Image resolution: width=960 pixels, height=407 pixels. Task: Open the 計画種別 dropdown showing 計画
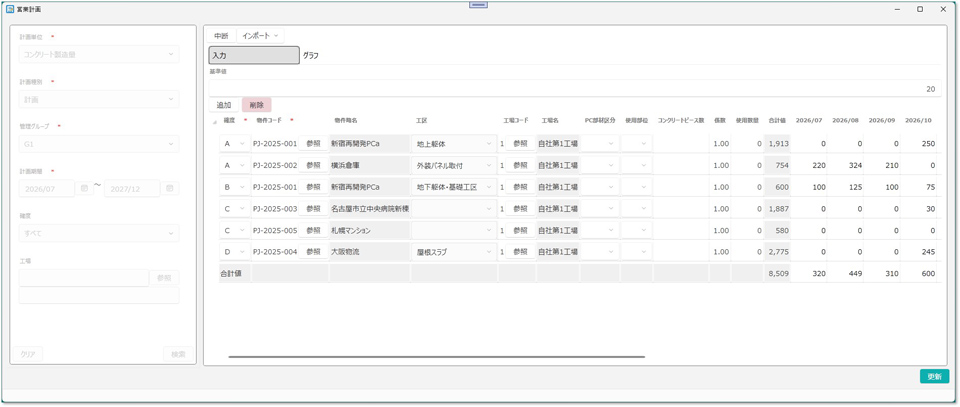[x=99, y=99]
